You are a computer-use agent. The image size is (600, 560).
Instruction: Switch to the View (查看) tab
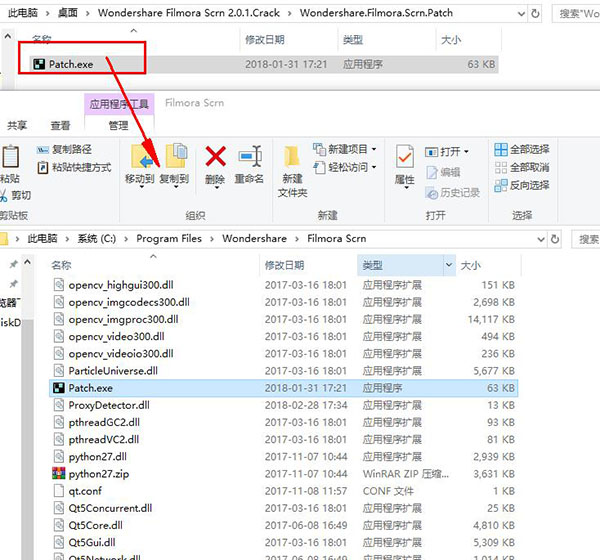coord(61,126)
